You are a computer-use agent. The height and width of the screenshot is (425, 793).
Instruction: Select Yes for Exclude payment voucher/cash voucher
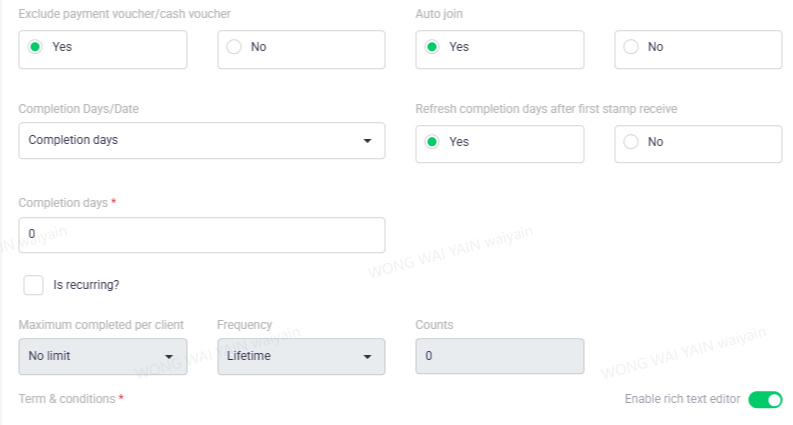tap(35, 47)
